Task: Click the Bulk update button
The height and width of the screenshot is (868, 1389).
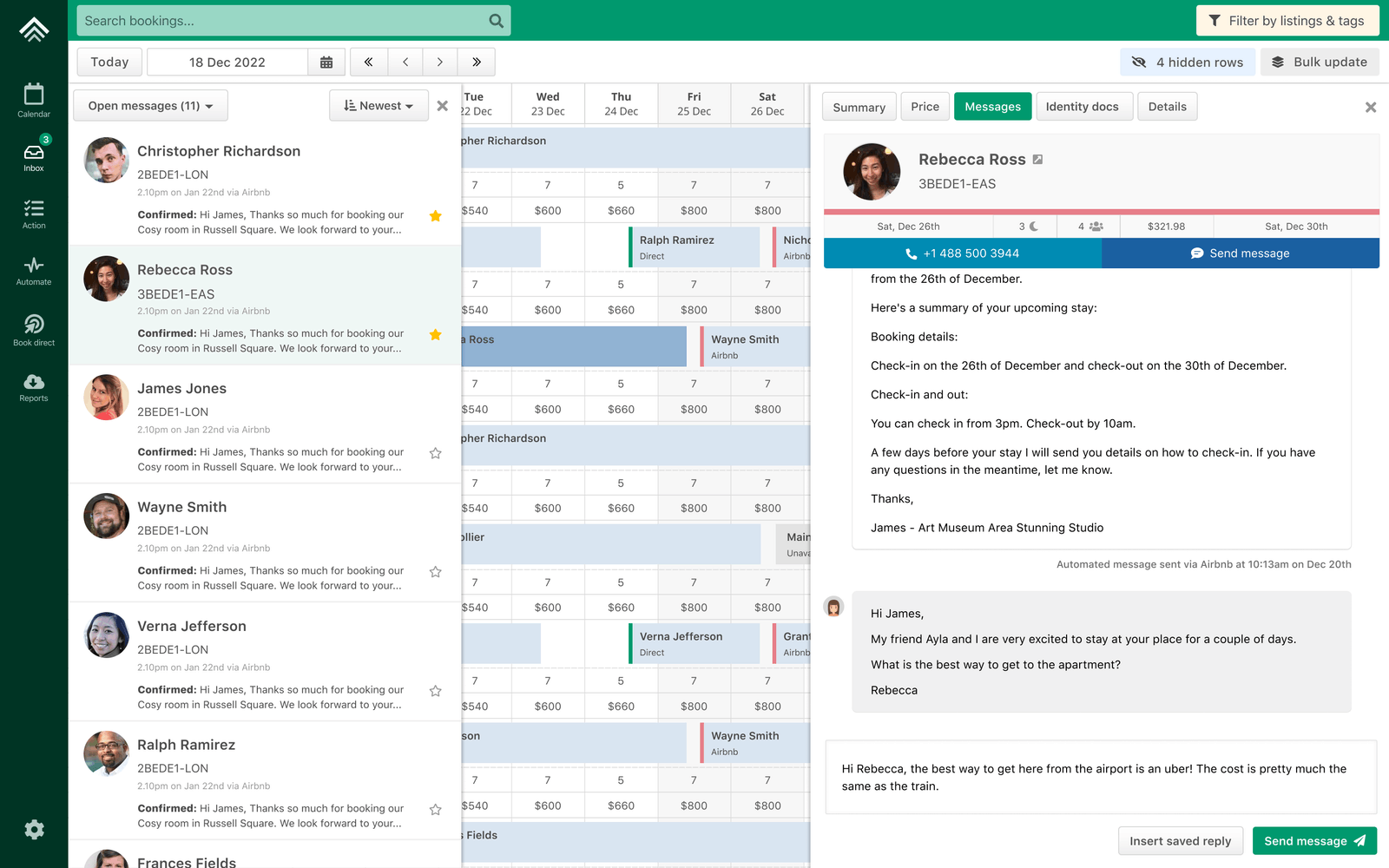Action: [x=1320, y=62]
